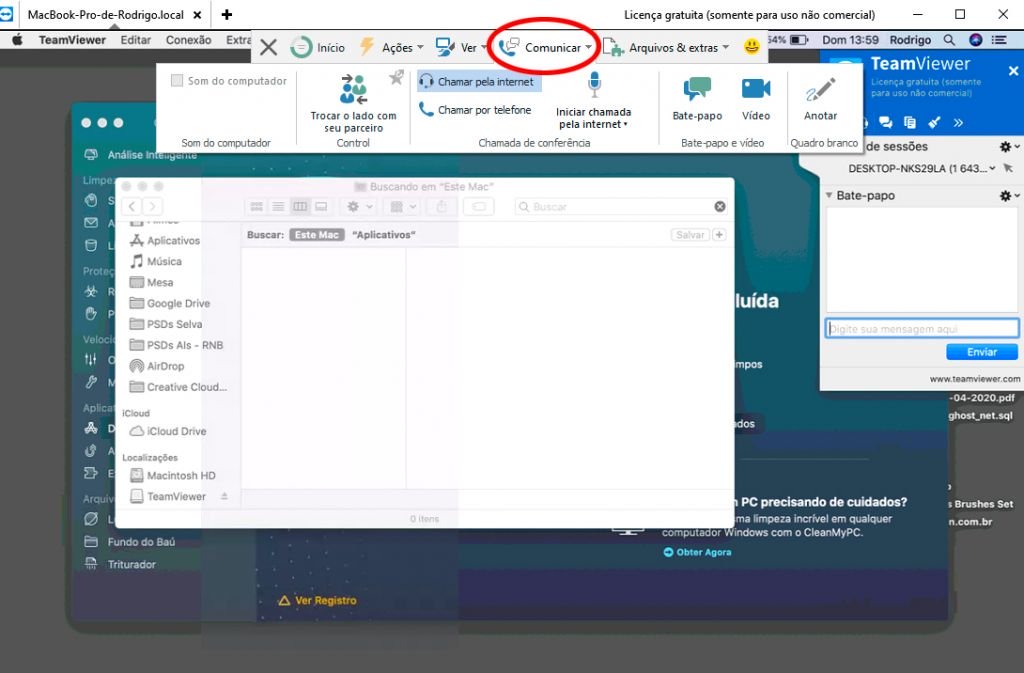Add search criteria with plus button
The height and width of the screenshot is (673, 1024).
pos(719,234)
